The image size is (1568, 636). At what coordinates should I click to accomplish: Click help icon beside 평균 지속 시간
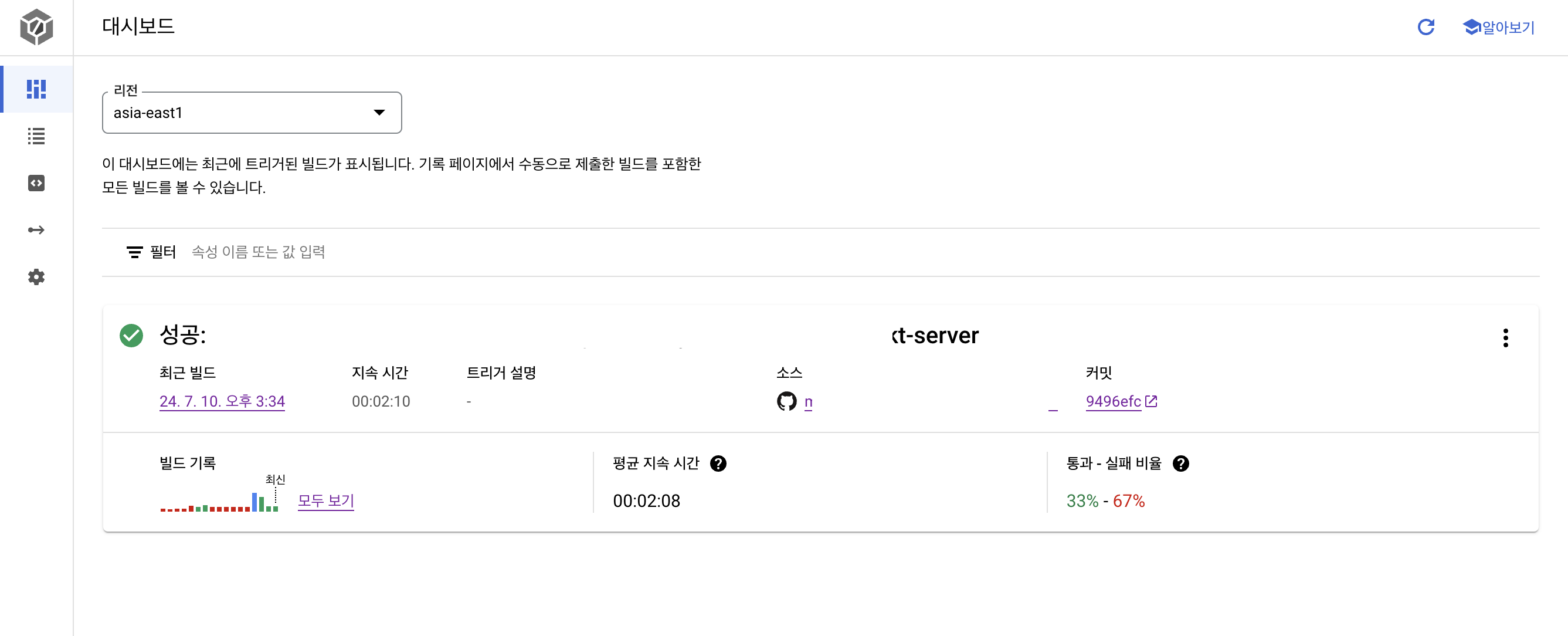click(718, 464)
